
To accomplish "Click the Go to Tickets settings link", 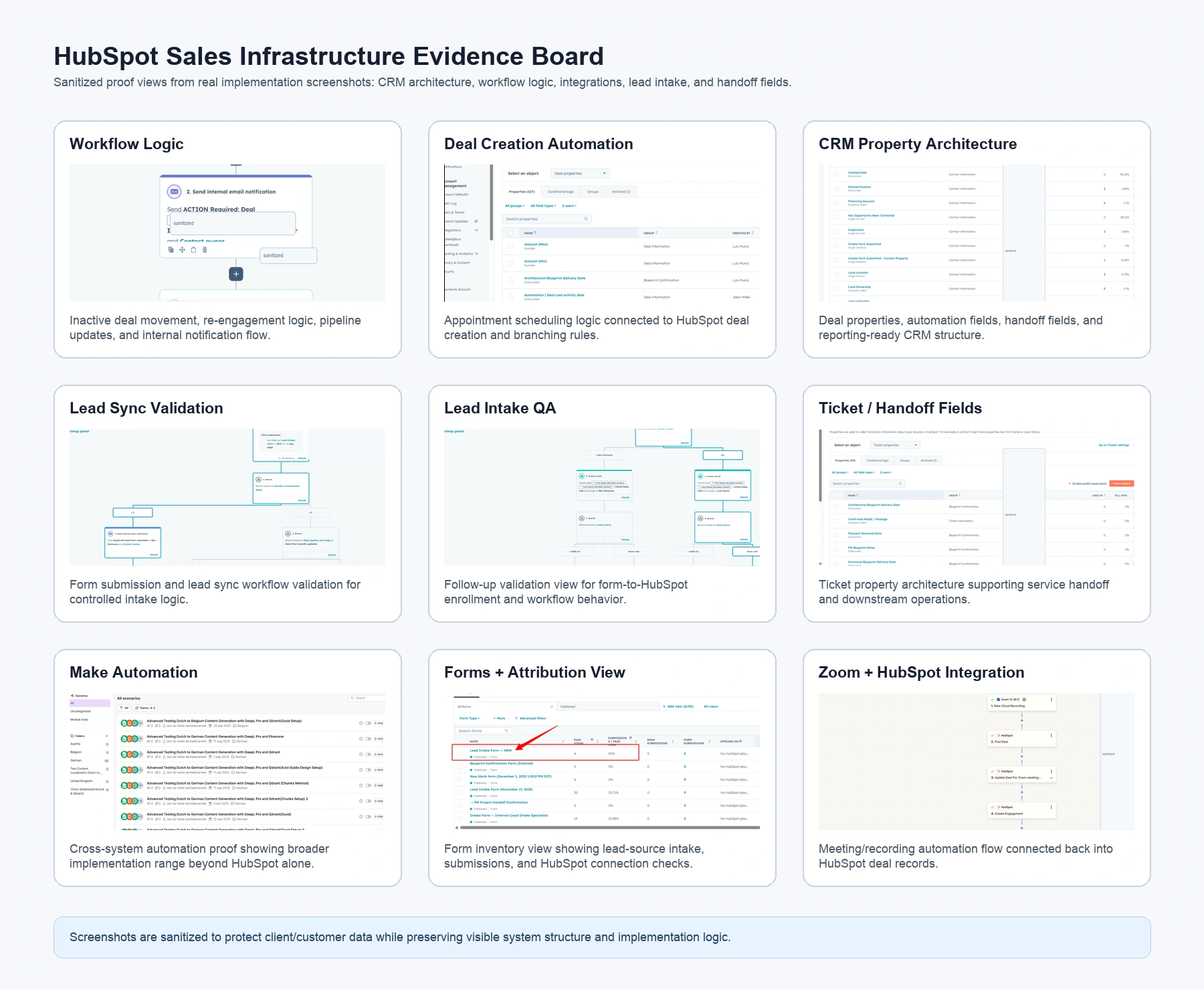I will point(1114,445).
